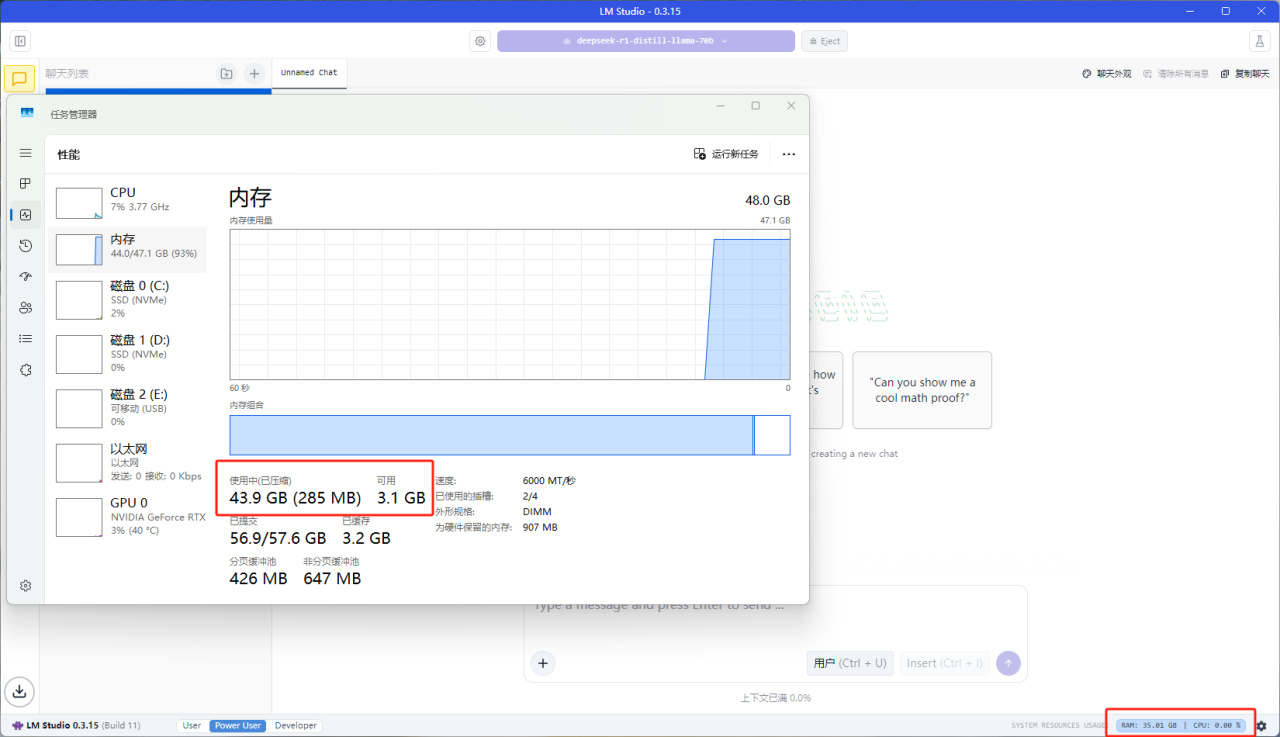Select CPU in performance list
Viewport: 1280px width, 737px height.
click(x=127, y=202)
